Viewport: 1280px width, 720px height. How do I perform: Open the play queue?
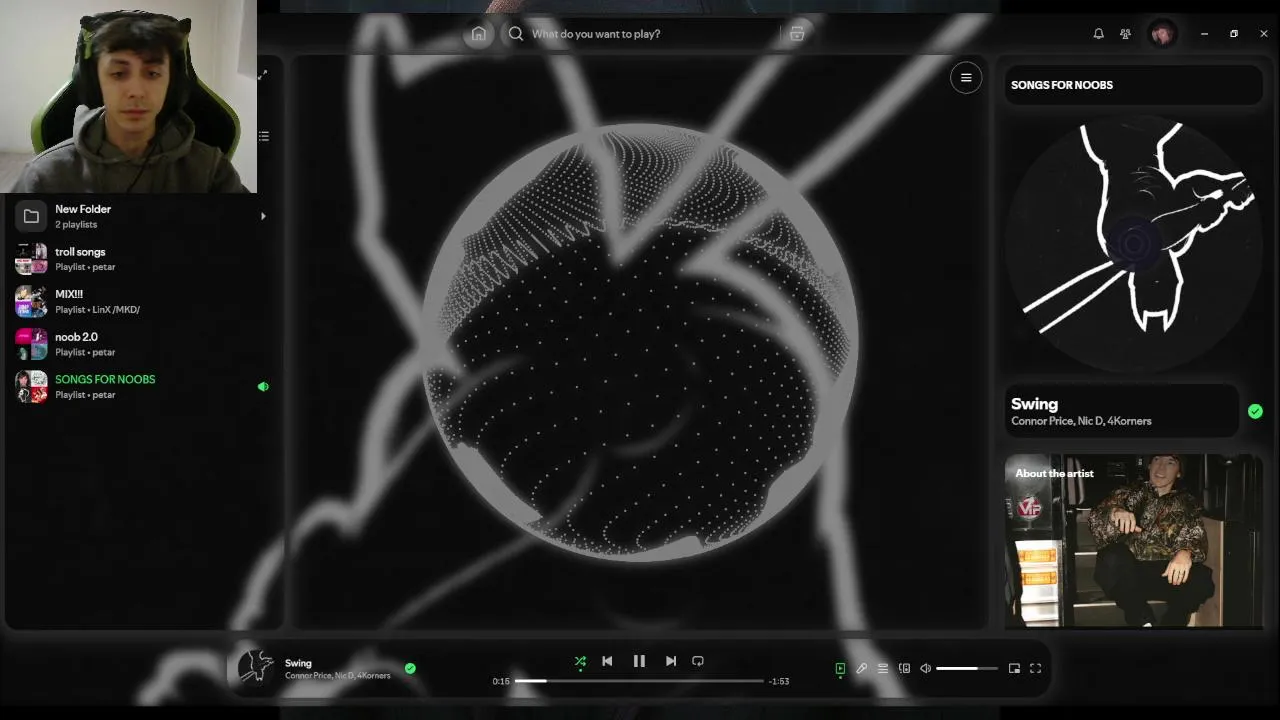883,668
